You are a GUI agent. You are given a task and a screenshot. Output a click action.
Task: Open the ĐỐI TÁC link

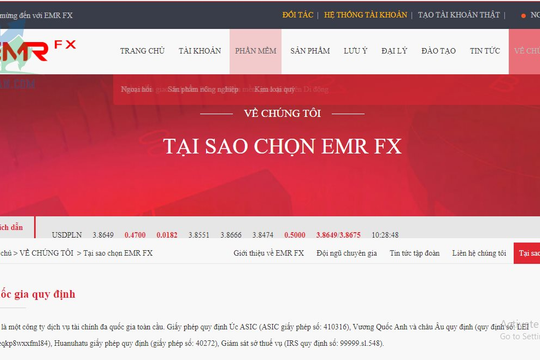point(298,15)
